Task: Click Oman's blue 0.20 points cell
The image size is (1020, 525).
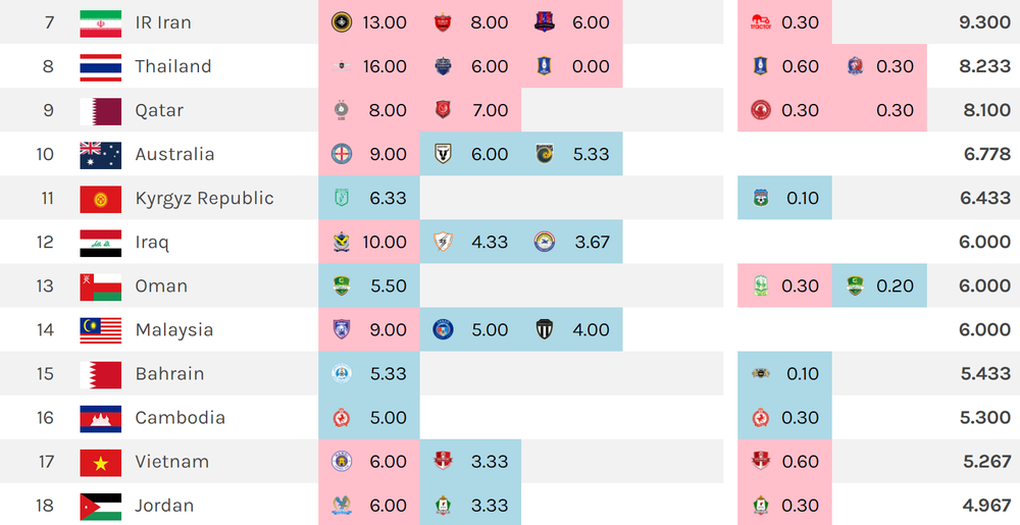Action: point(879,286)
